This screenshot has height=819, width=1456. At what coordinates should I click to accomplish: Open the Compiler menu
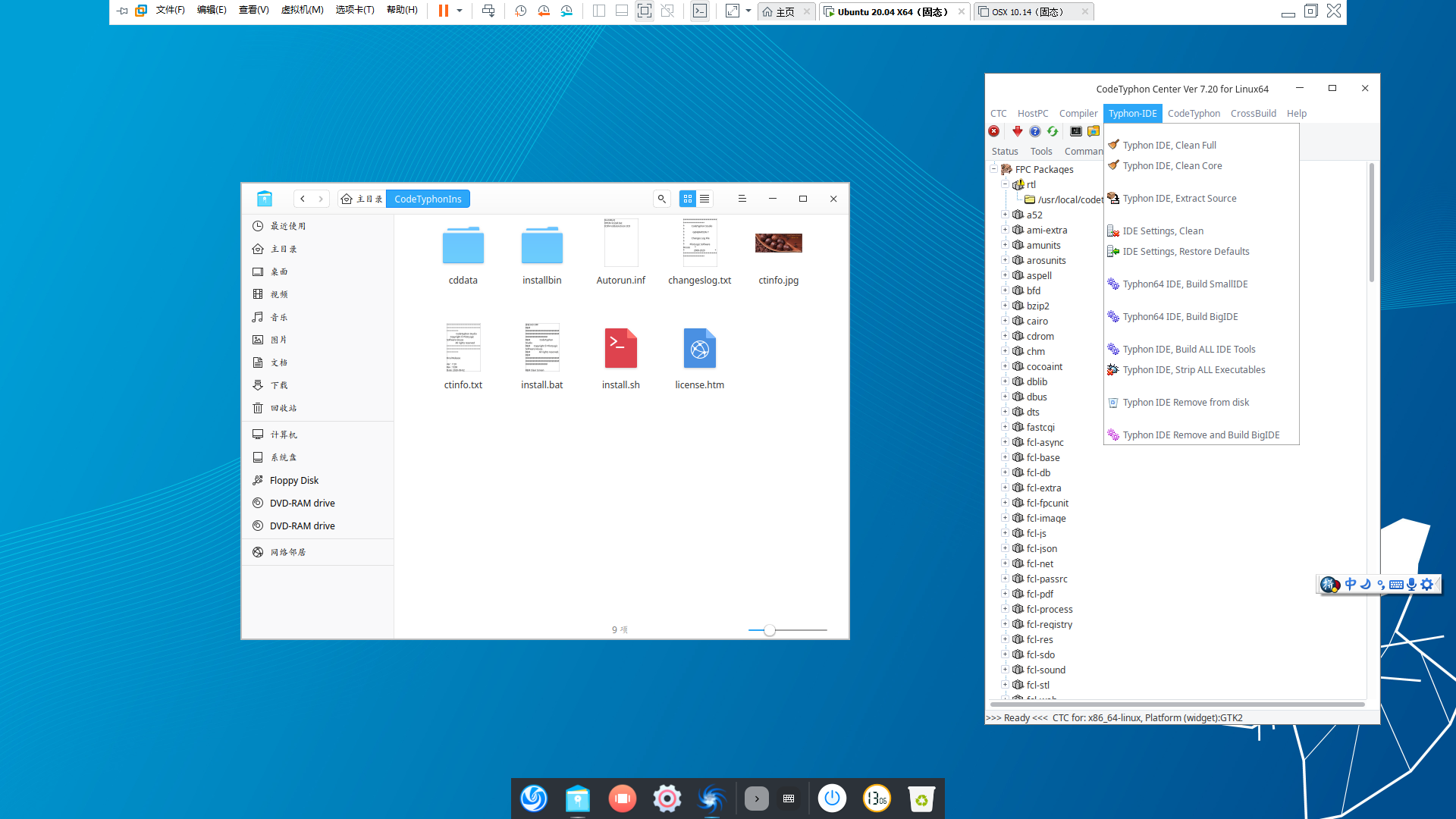(1078, 113)
